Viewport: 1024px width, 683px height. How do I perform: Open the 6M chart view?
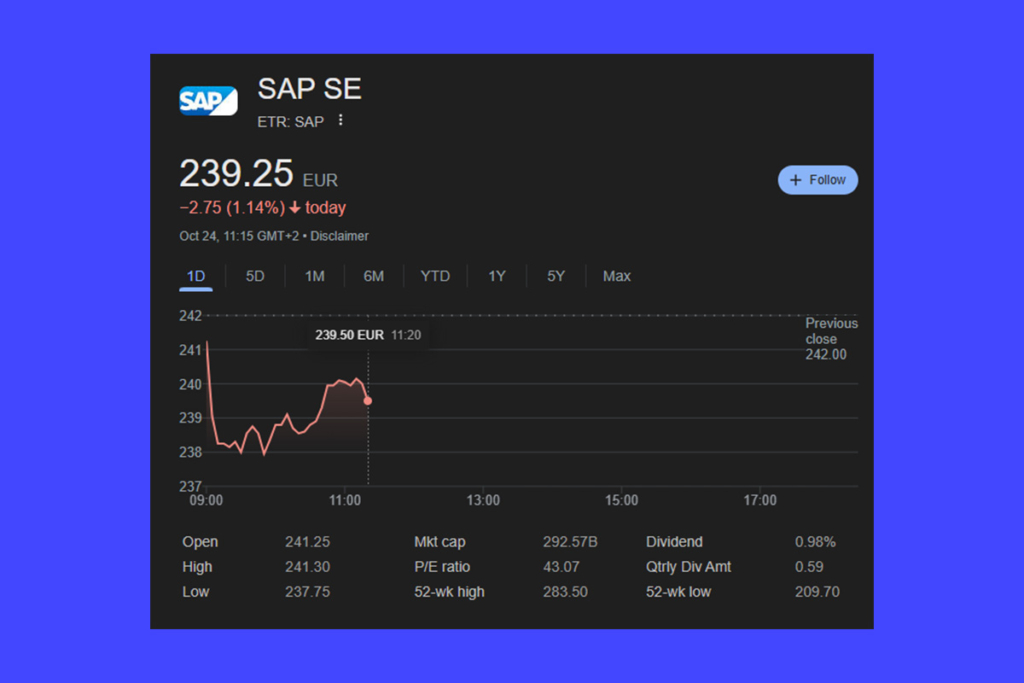tap(374, 276)
